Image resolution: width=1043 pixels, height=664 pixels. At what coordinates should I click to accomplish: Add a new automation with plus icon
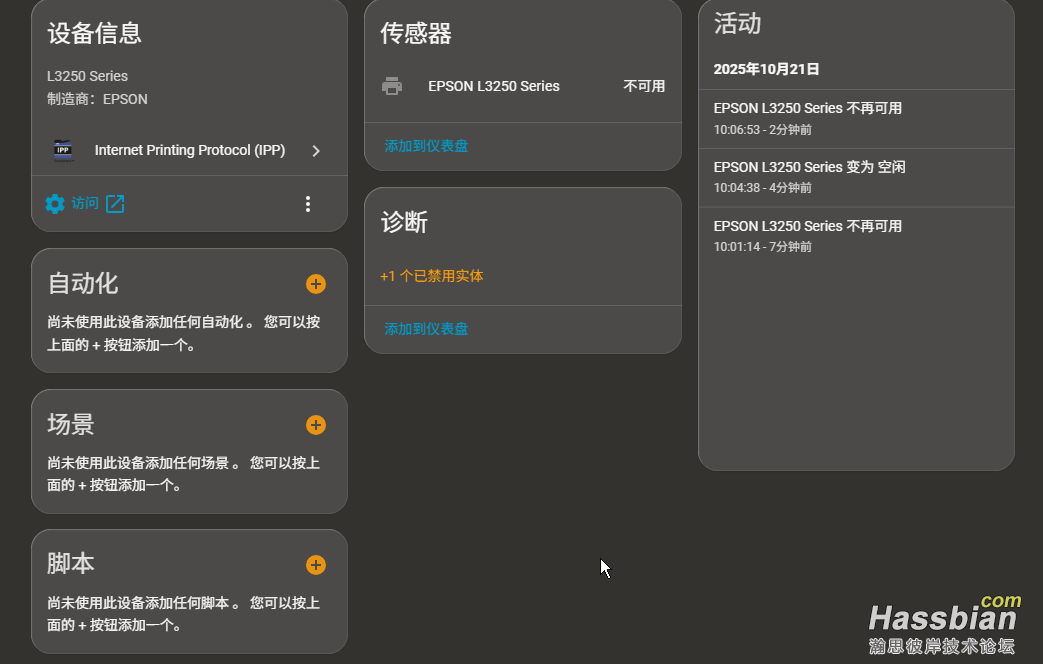(315, 284)
